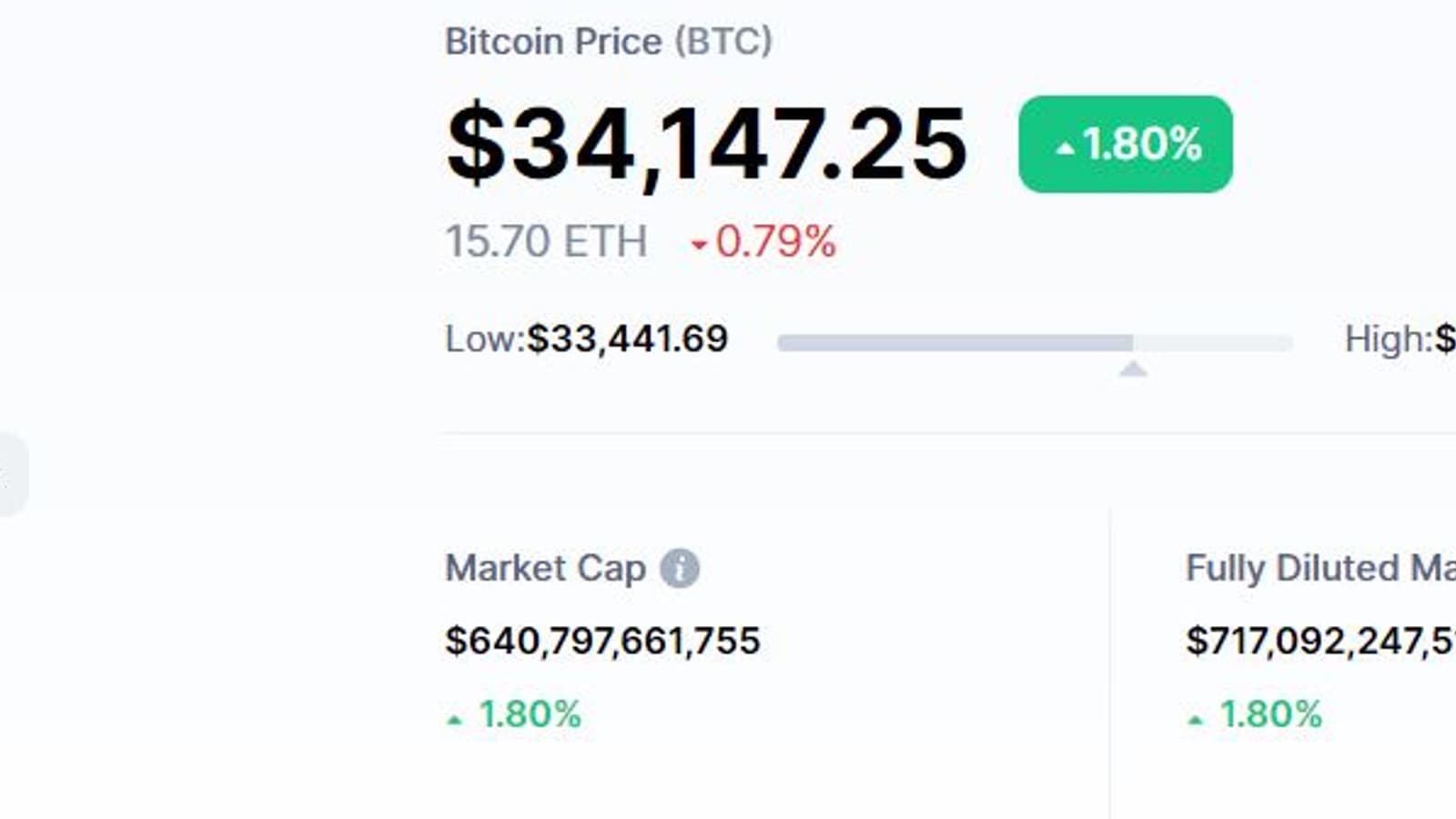The width and height of the screenshot is (1456, 819).
Task: Click the 1.80% change under Fully Diluted
Action: pyautogui.click(x=1270, y=714)
